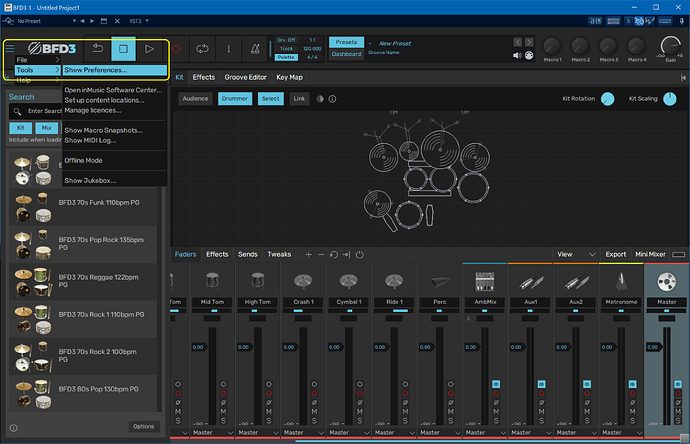Collapse the right panel edge icon
Image resolution: width=690 pixels, height=444 pixels.
683,77
